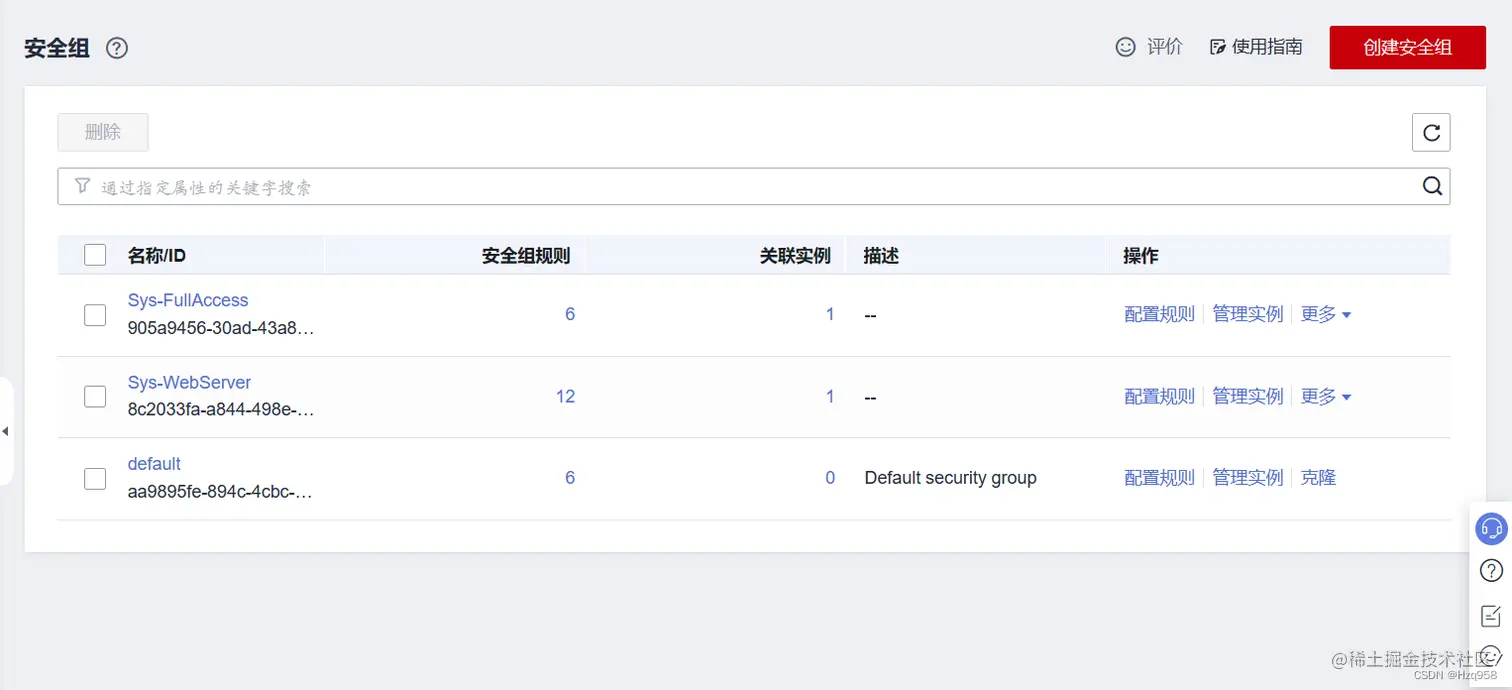This screenshot has height=690, width=1512.
Task: Click 克隆 for the default group
Action: [1318, 478]
